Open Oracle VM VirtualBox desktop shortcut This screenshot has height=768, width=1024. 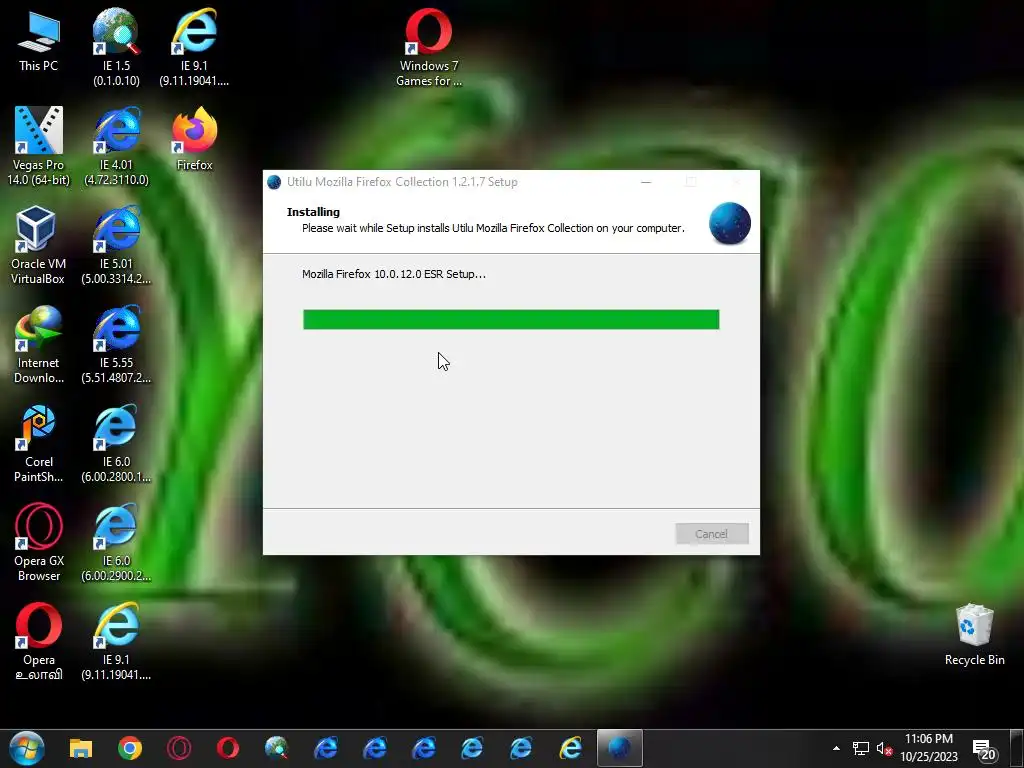pyautogui.click(x=39, y=246)
